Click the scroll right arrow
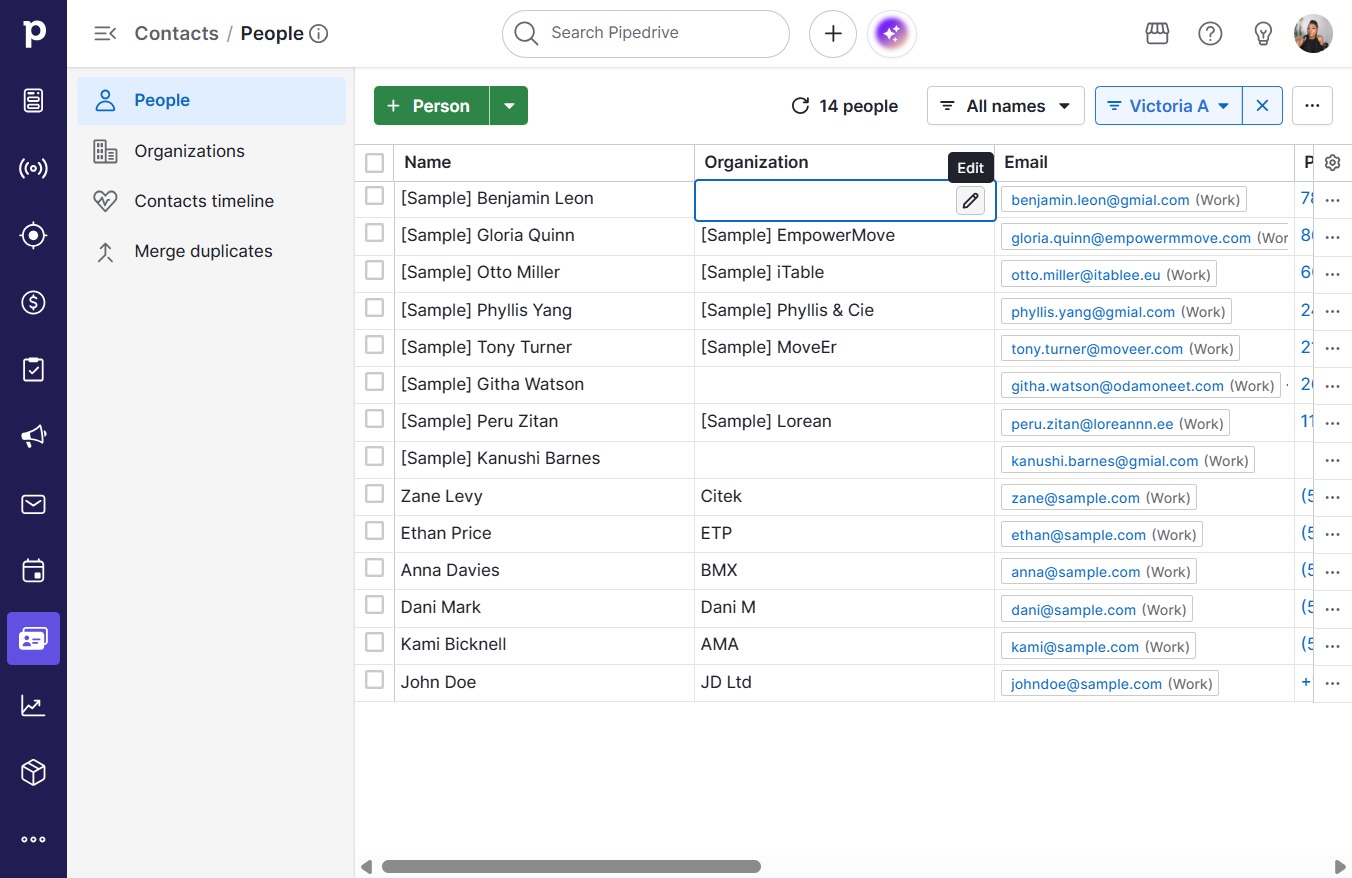The height and width of the screenshot is (878, 1352). [1340, 867]
